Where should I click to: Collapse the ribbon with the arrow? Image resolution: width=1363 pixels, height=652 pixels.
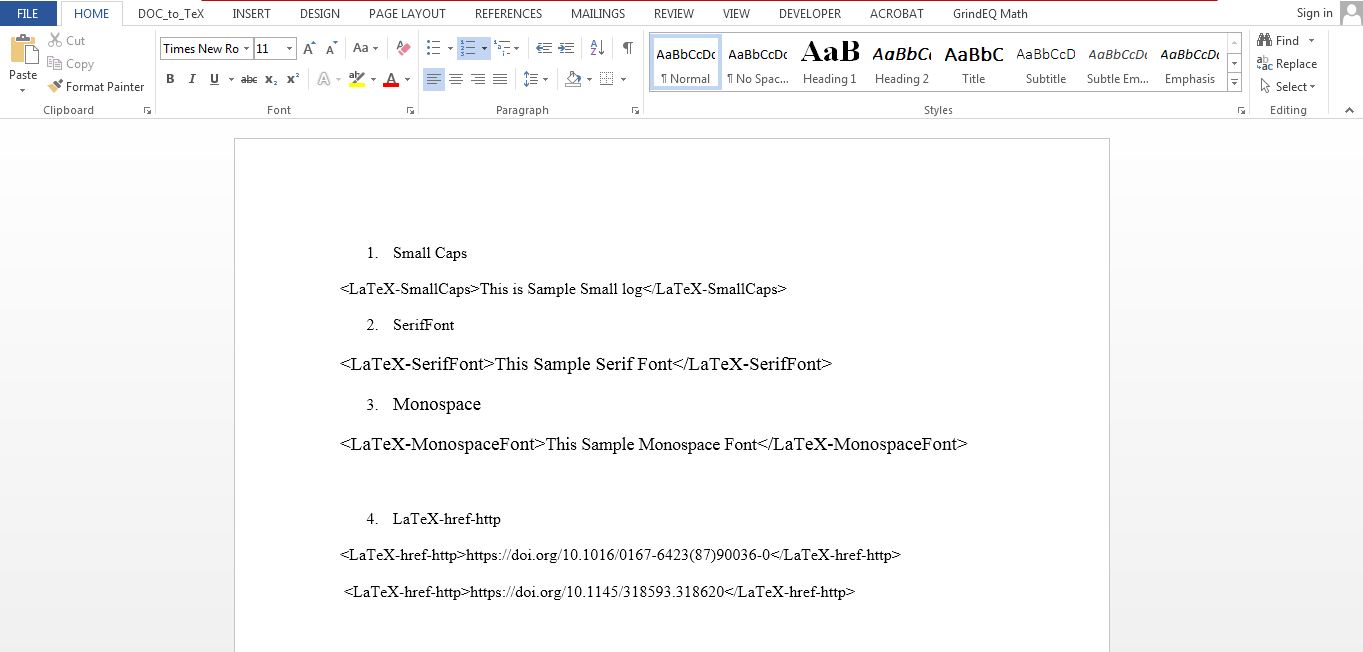(x=1348, y=110)
